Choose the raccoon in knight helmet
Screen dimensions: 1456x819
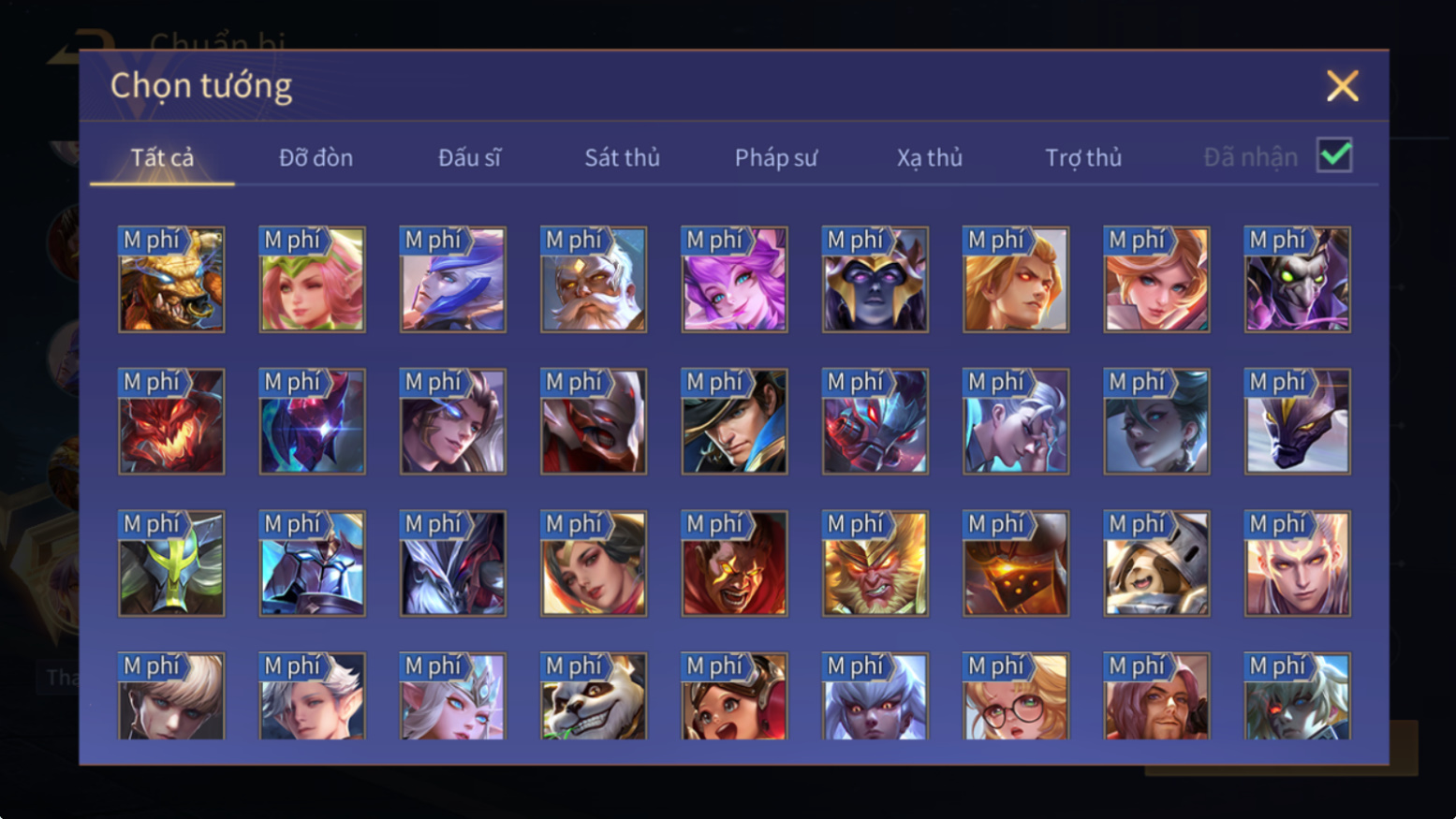point(1156,563)
